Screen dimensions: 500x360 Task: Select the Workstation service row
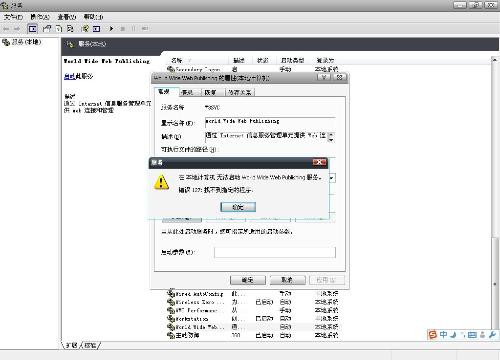click(x=253, y=319)
